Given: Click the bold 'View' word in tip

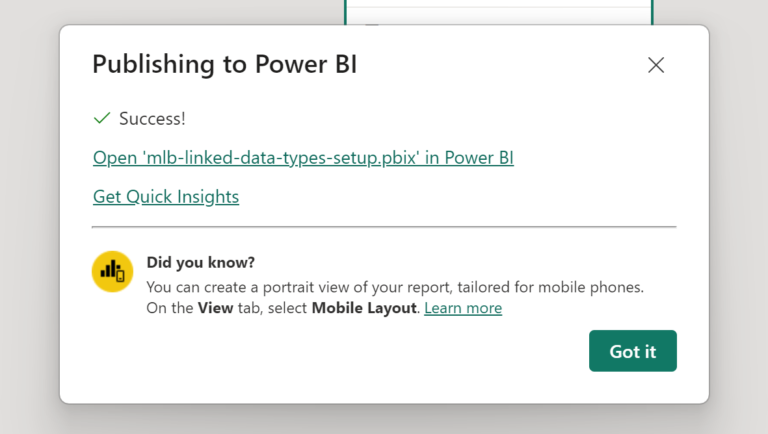Looking at the screenshot, I should (216, 308).
